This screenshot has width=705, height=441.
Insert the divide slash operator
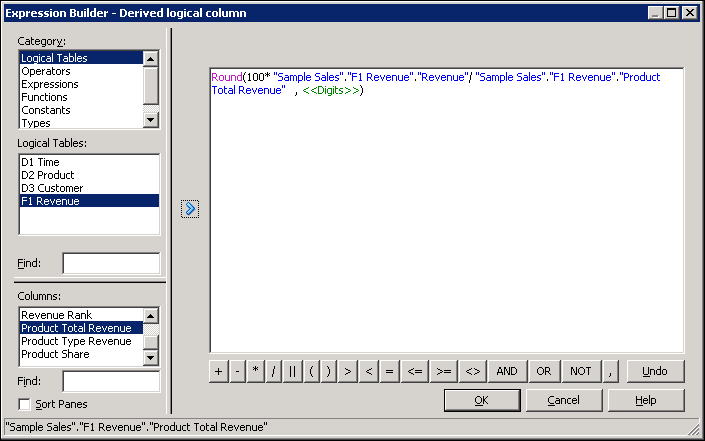pyautogui.click(x=273, y=371)
